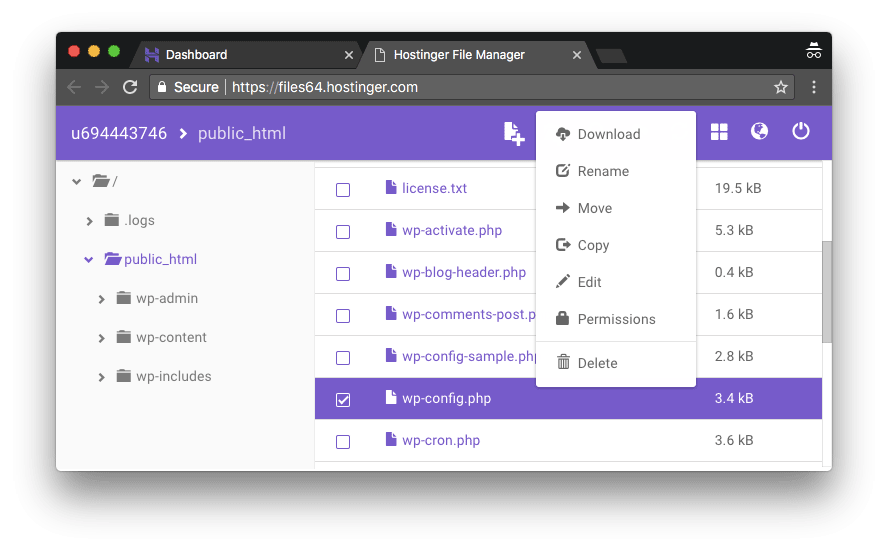
Task: Switch to the Dashboard tab
Action: 247,55
